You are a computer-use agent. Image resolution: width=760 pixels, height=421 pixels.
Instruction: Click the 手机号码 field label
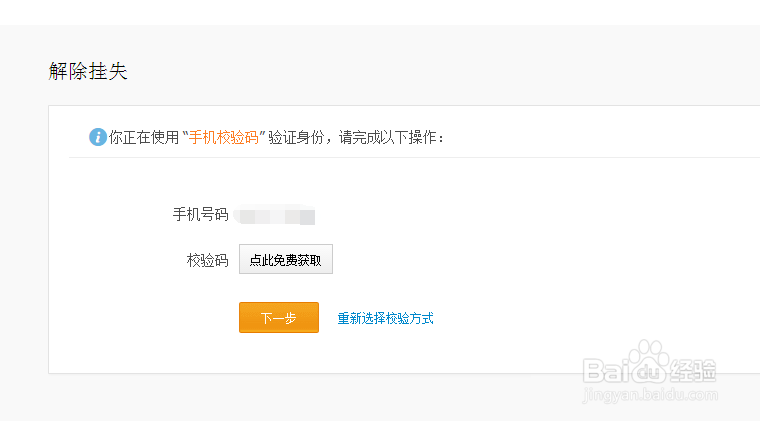point(200,215)
